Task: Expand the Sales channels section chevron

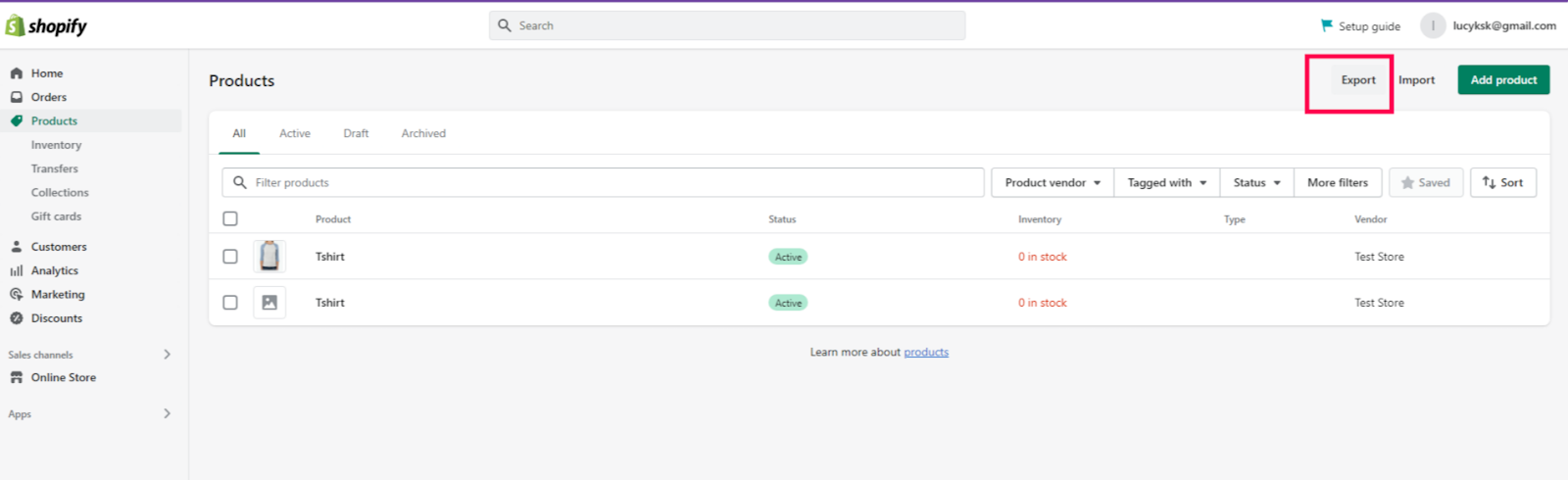Action: [x=167, y=355]
